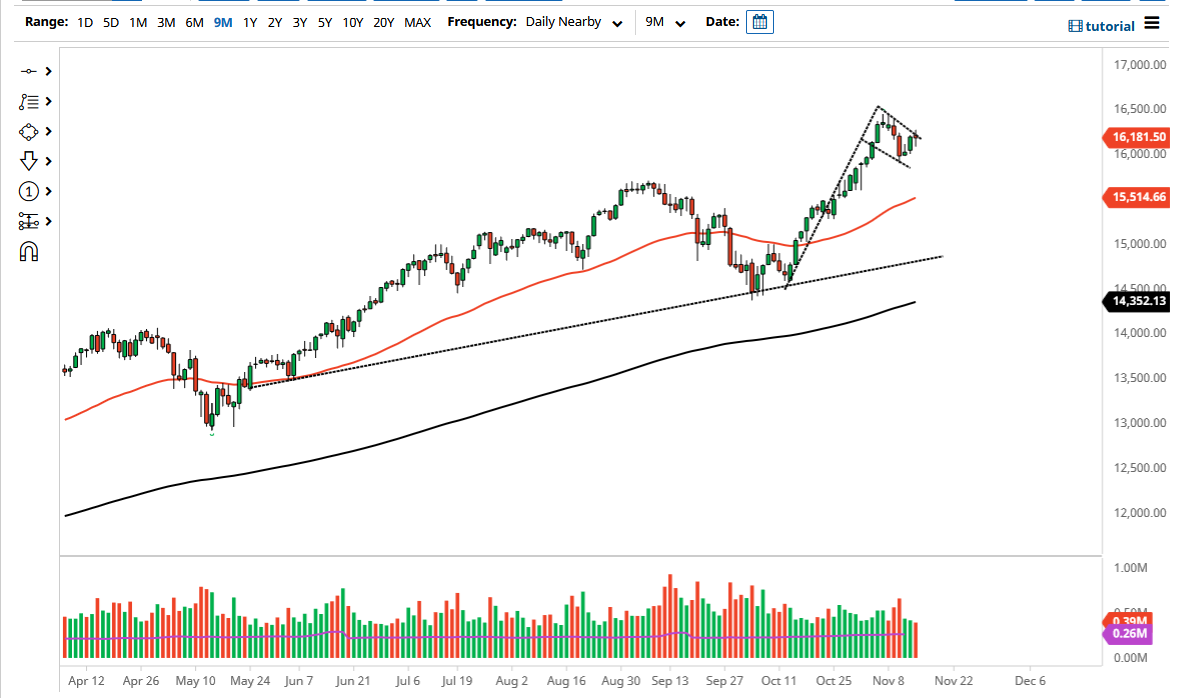Toggle the magnet snap tool
The image size is (1179, 698).
[27, 251]
